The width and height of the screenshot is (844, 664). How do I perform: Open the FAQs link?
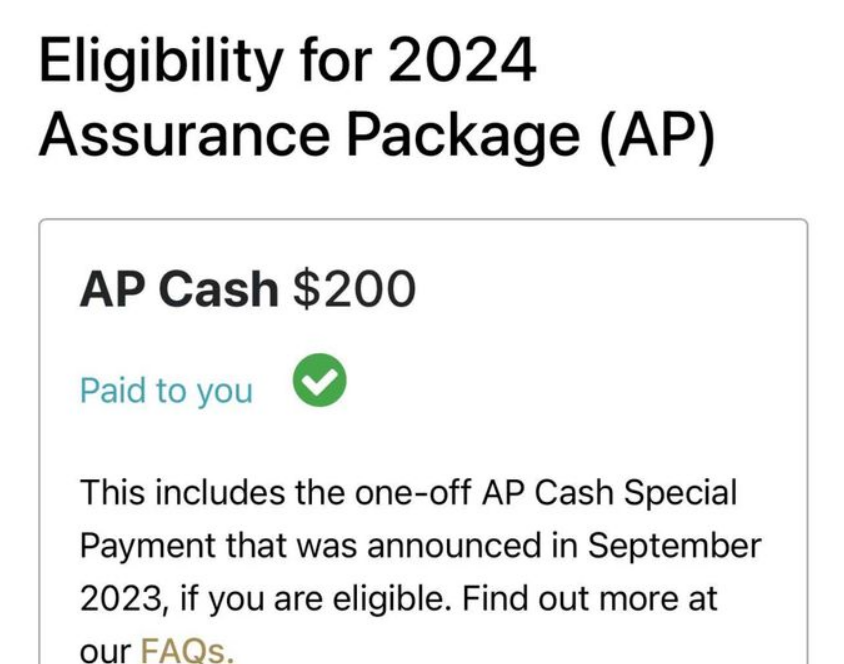187,651
